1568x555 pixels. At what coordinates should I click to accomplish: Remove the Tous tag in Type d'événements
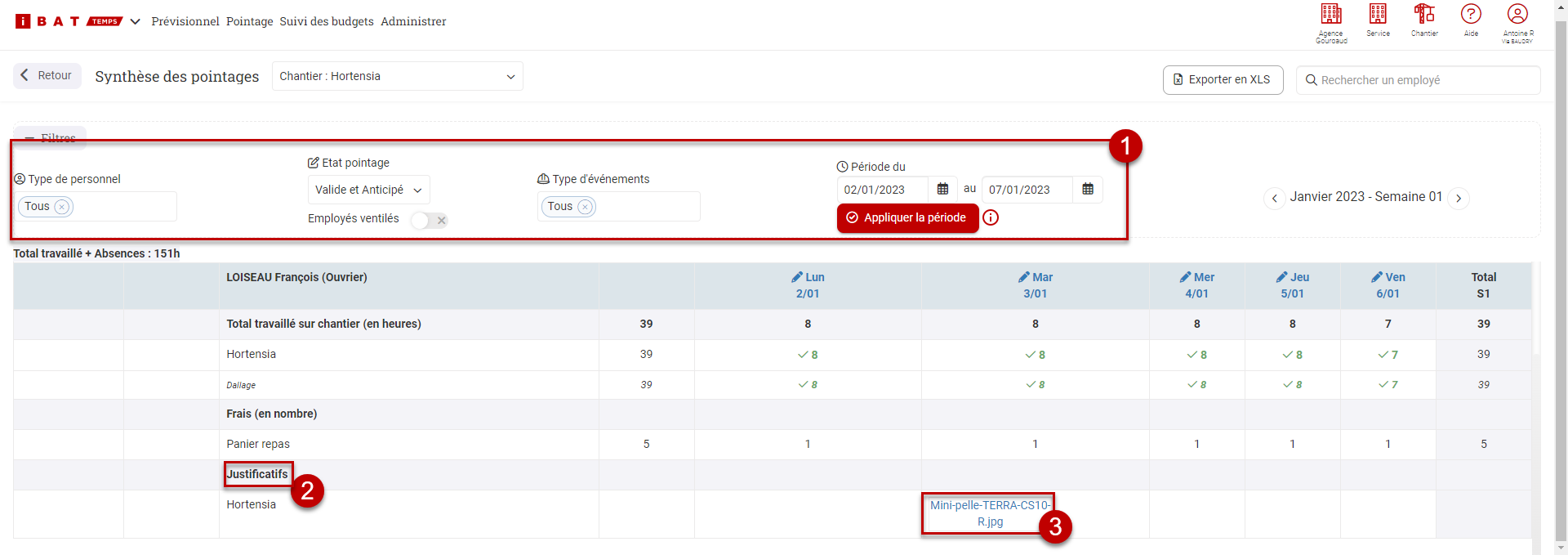coord(585,207)
